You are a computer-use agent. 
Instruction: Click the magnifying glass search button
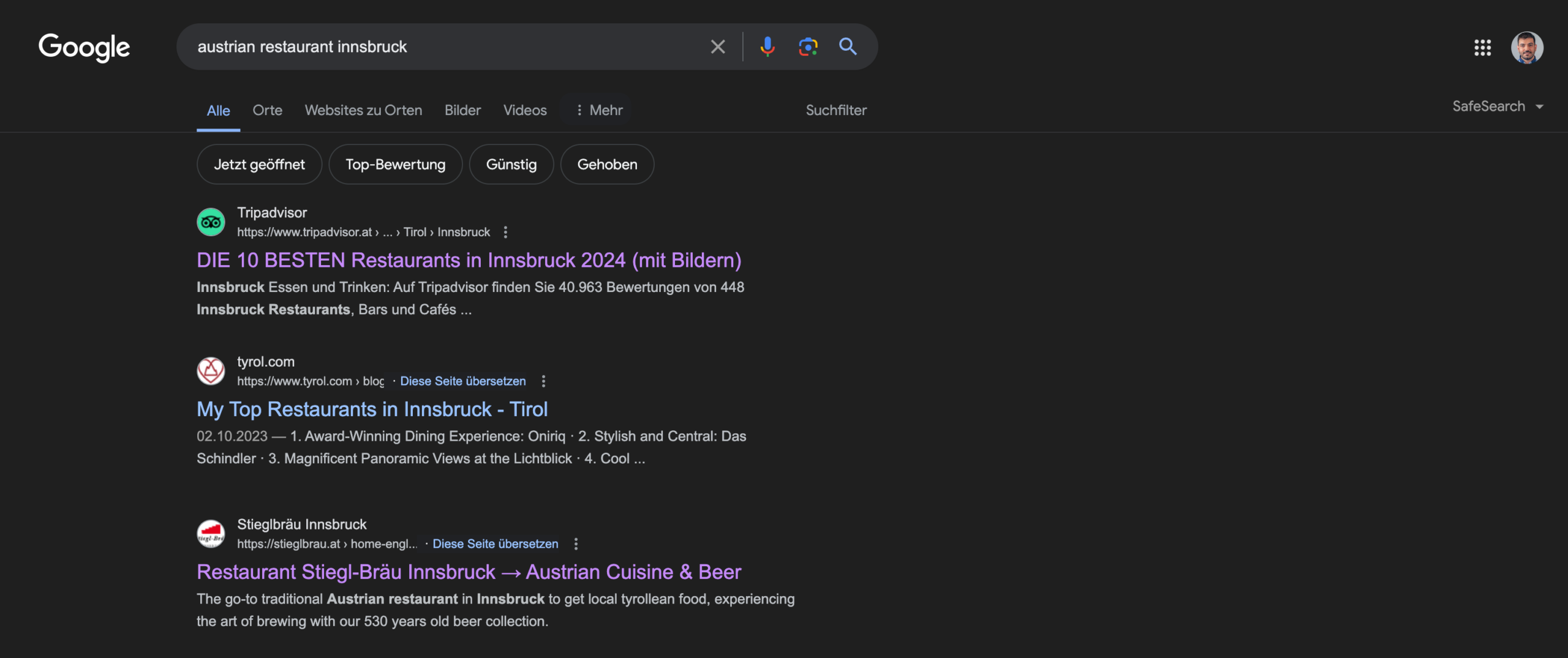tap(848, 47)
